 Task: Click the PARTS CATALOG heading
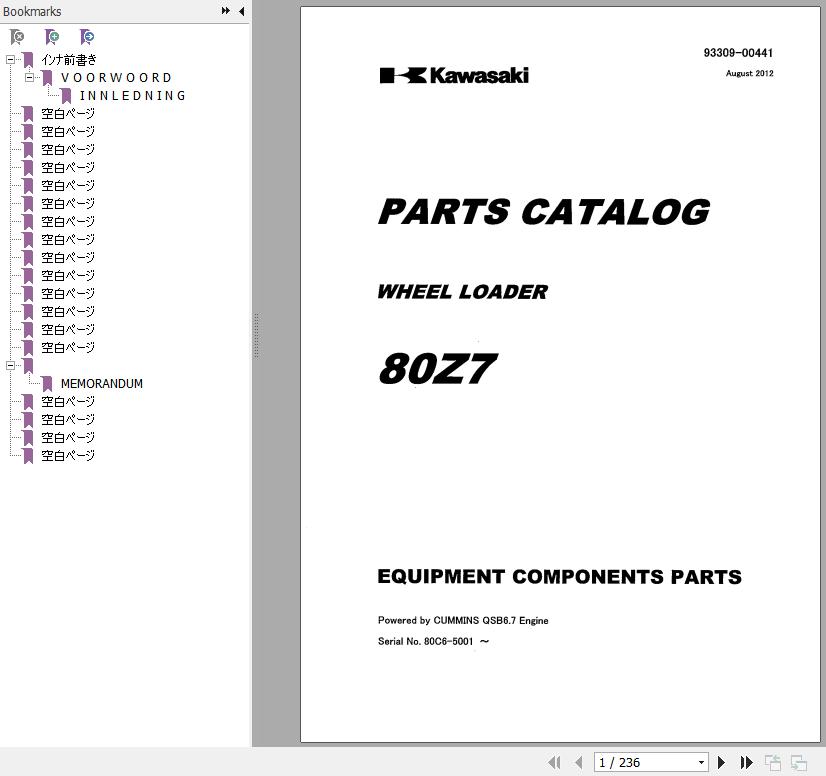[x=544, y=212]
